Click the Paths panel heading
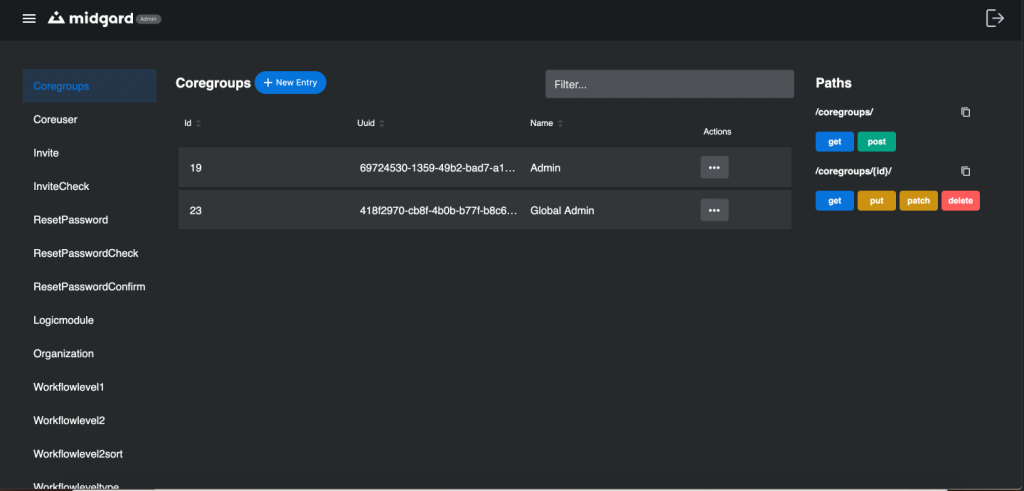Viewport: 1024px width, 491px height. coord(833,83)
